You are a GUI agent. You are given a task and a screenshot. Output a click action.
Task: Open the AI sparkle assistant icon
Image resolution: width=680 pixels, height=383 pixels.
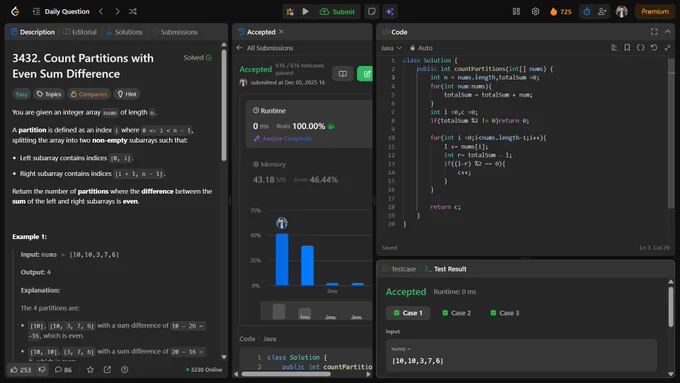[389, 12]
